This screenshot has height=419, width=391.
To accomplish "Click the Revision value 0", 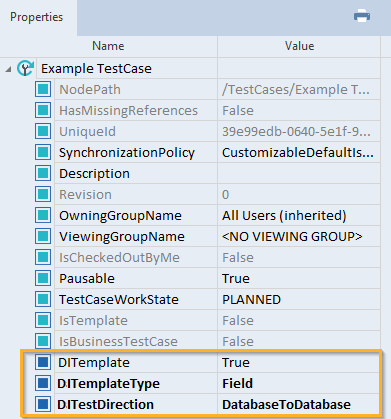I will pyautogui.click(x=226, y=194).
